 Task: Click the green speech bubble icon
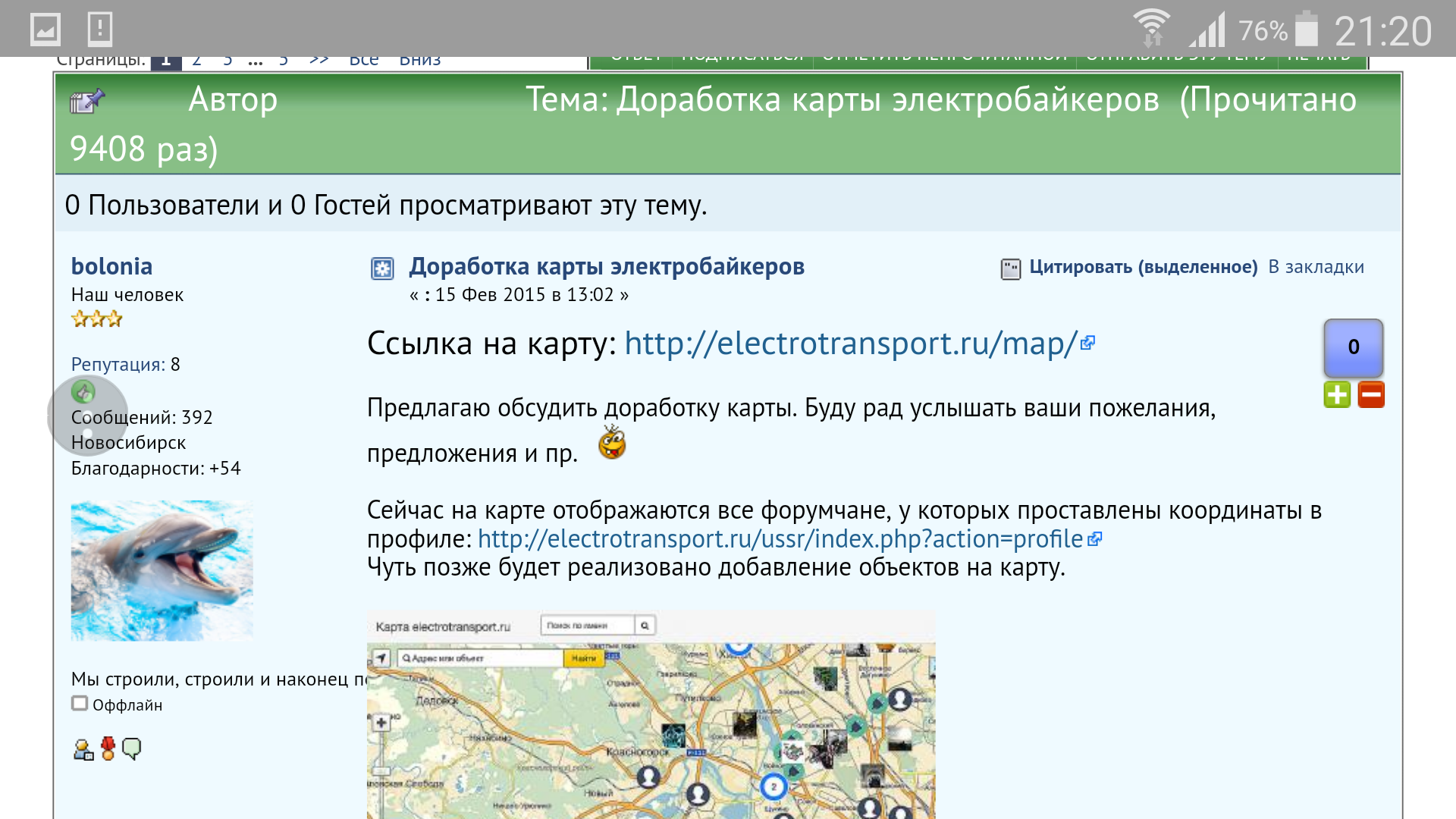tap(132, 748)
